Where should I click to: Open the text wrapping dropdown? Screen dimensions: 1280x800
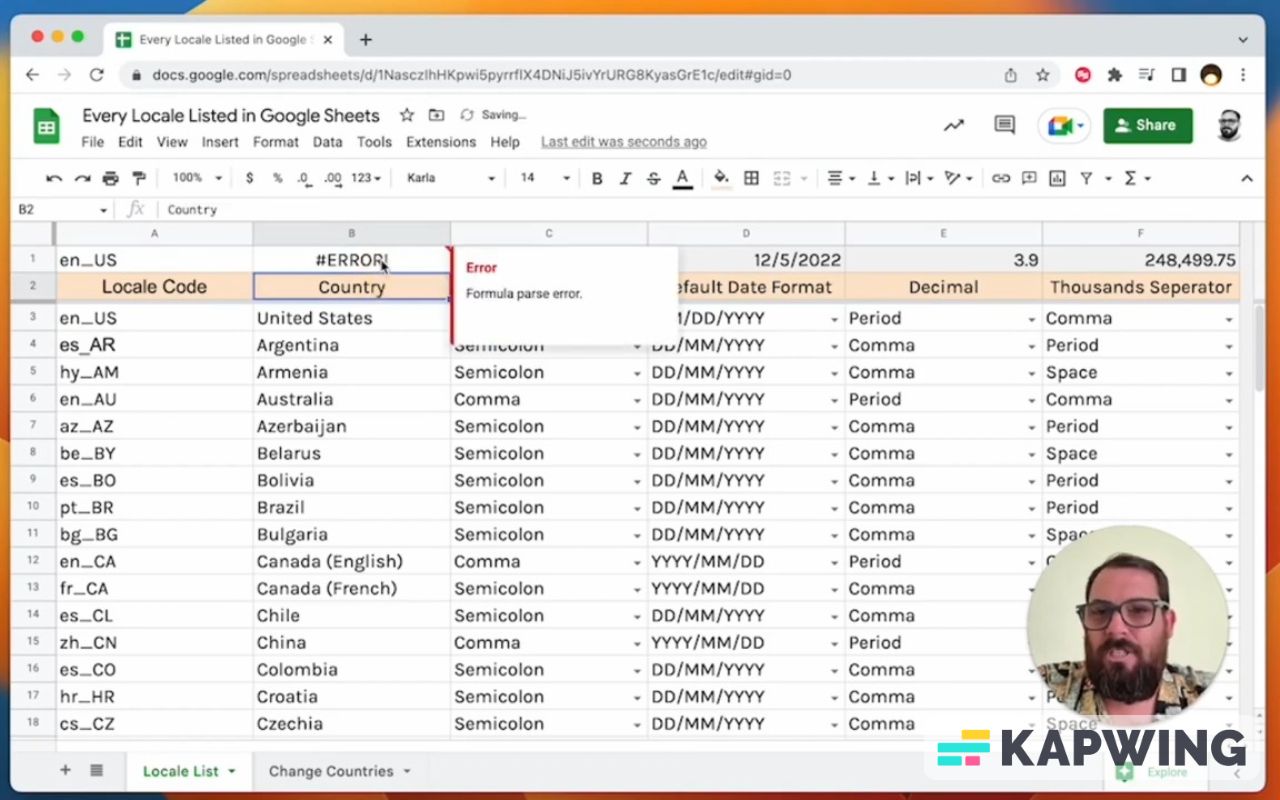(x=919, y=178)
